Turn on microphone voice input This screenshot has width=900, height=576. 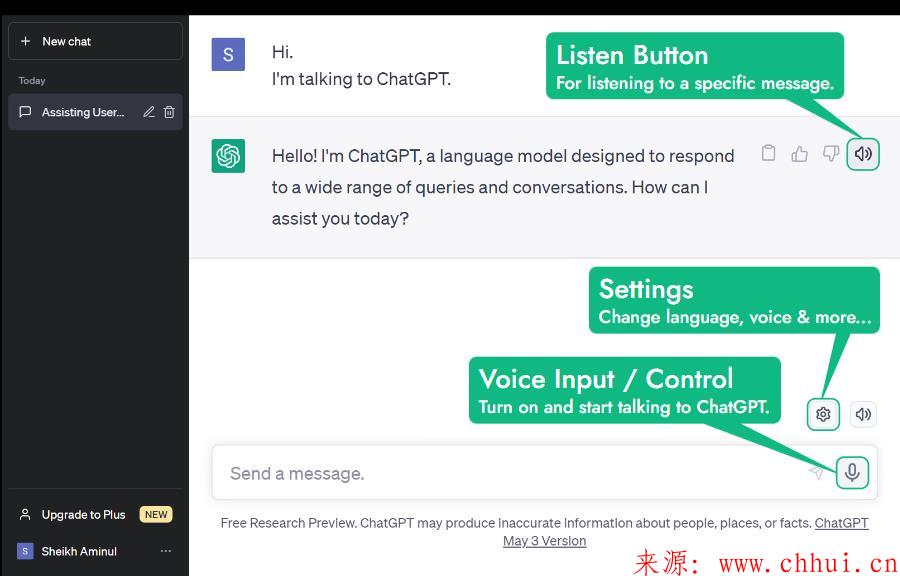[852, 472]
